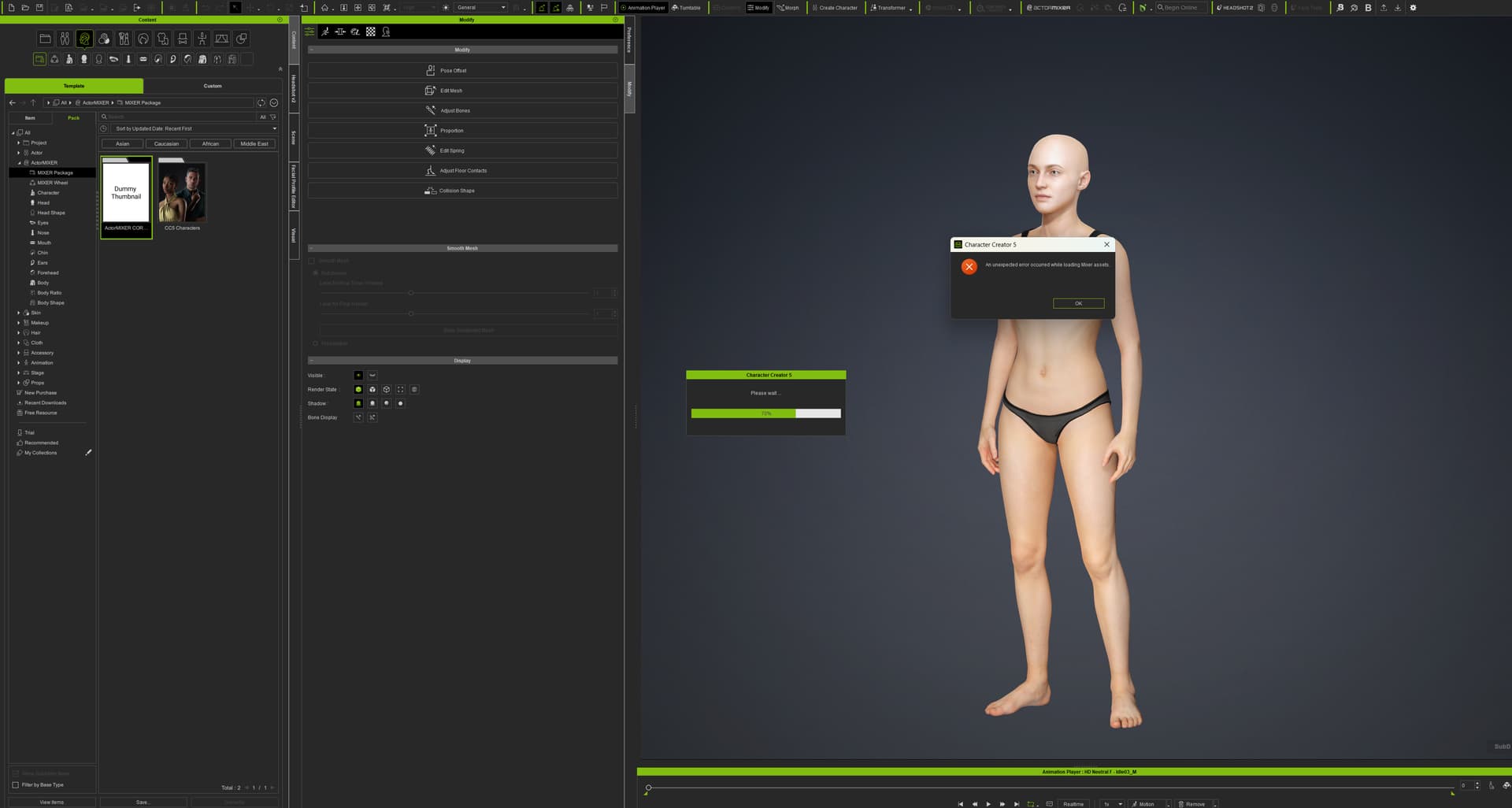This screenshot has height=808, width=1512.
Task: Switch to the Item tab
Action: click(x=30, y=118)
